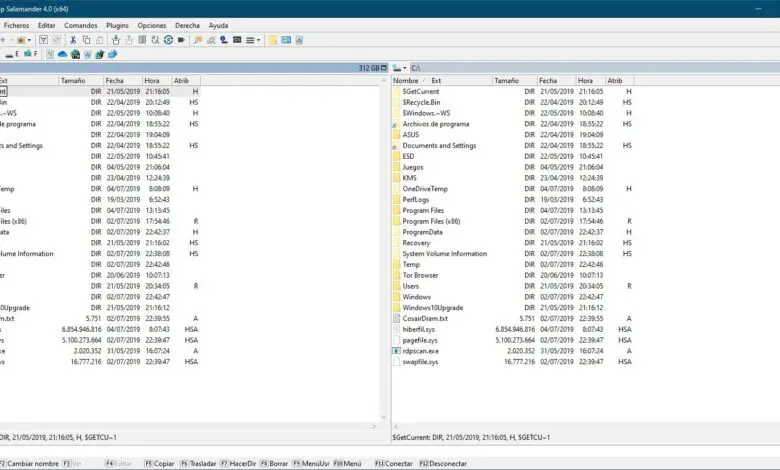
Task: Click F5 Copiar button
Action: click(159, 464)
